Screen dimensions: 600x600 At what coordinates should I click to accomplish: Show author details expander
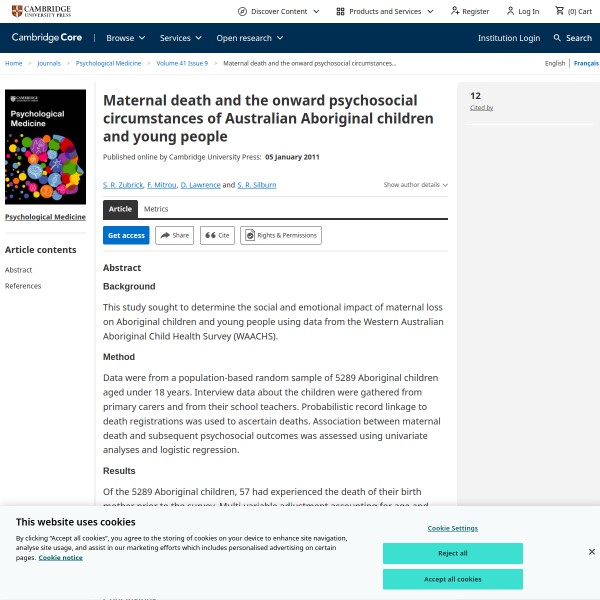click(x=415, y=185)
